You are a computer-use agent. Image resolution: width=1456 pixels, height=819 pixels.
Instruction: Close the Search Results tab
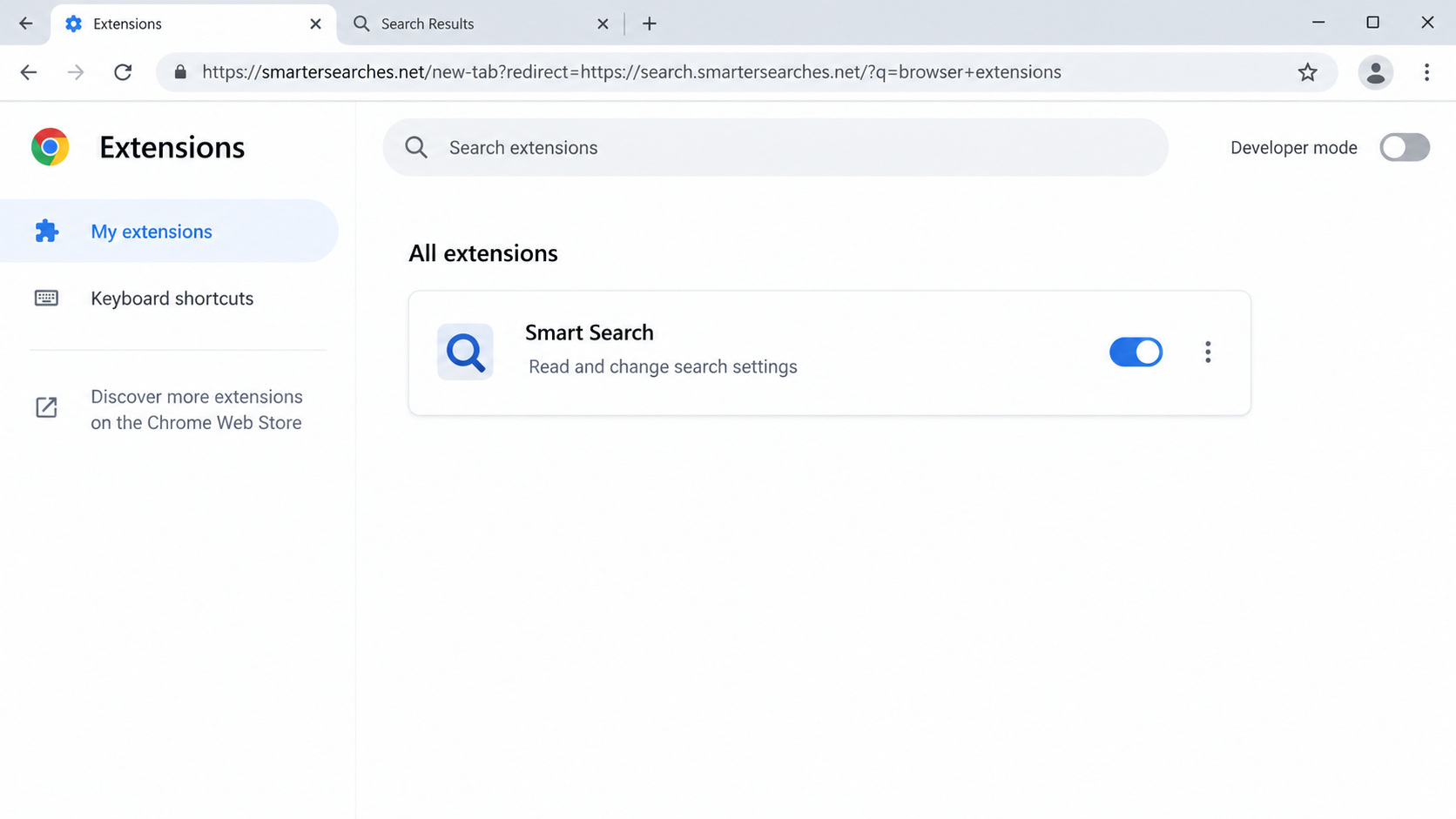tap(603, 23)
